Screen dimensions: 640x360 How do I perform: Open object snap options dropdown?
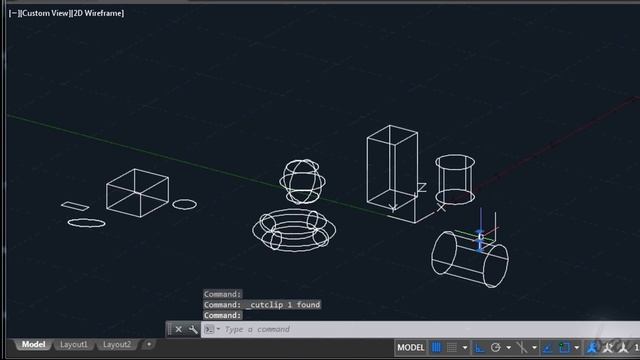click(x=576, y=348)
